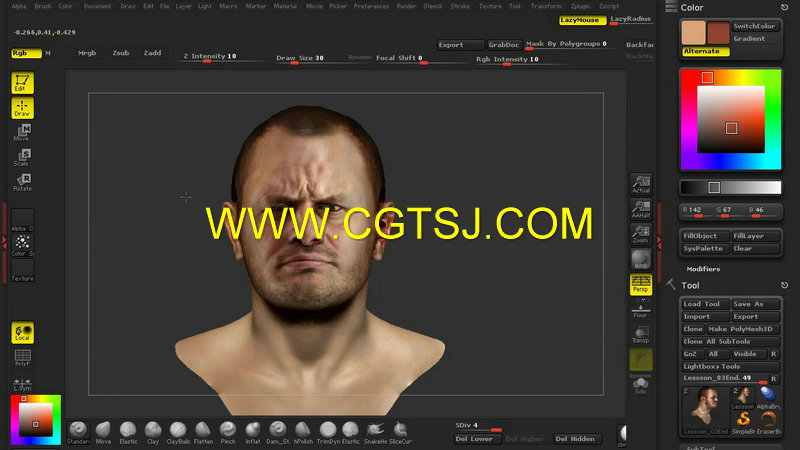Toggle LazyMouse on or off

pos(582,20)
